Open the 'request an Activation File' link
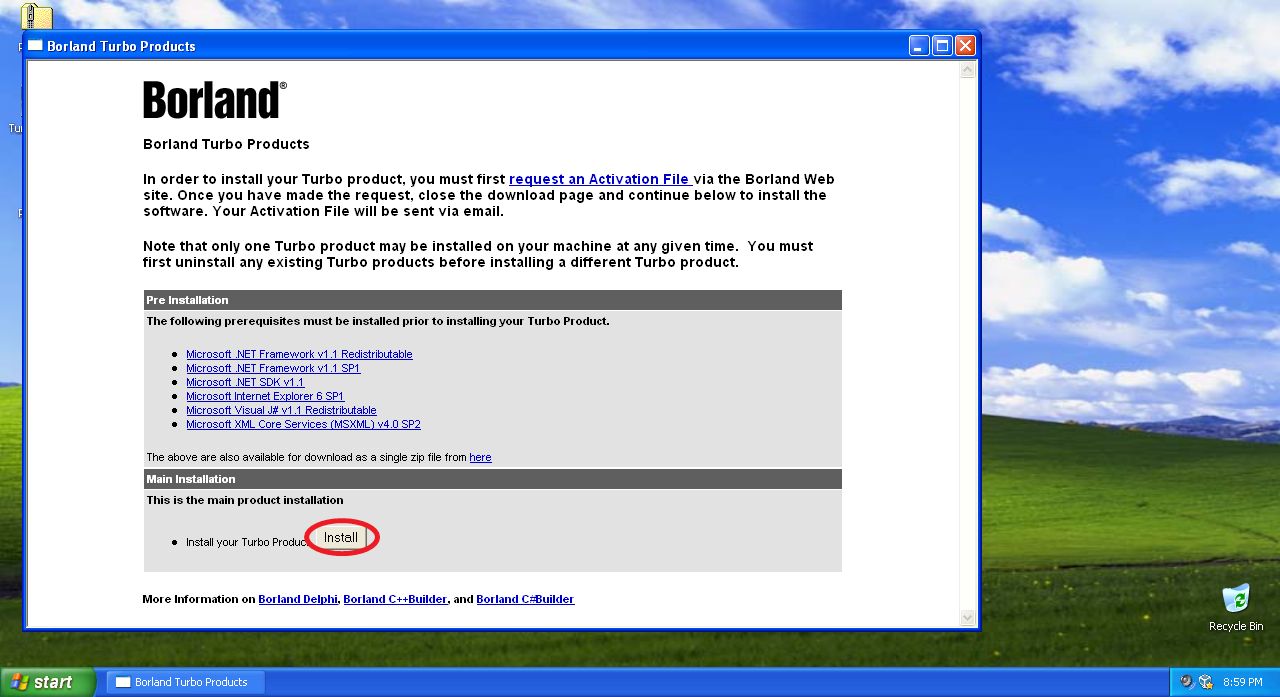The image size is (1280, 697). click(x=599, y=179)
